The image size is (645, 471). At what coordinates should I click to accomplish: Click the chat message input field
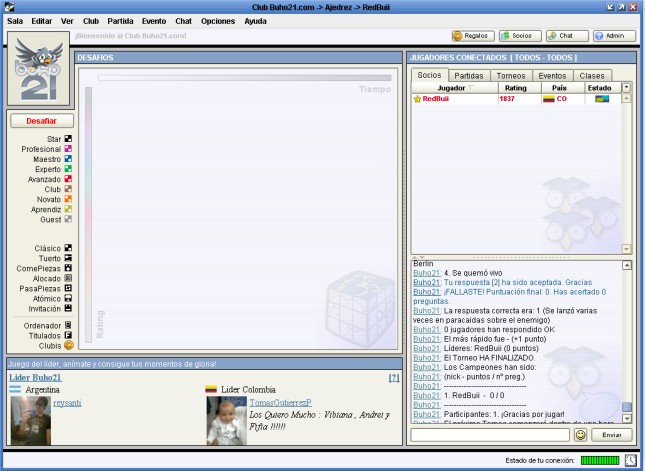click(x=490, y=435)
